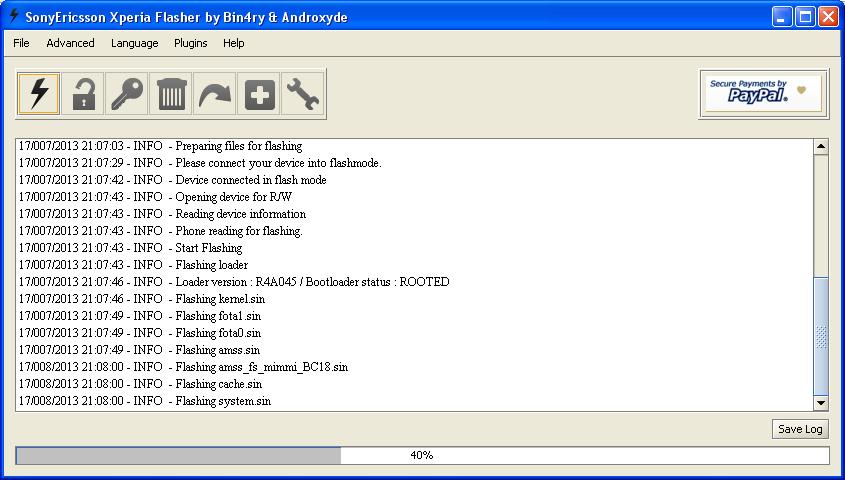Open the wrench tools icon

pyautogui.click(x=303, y=94)
